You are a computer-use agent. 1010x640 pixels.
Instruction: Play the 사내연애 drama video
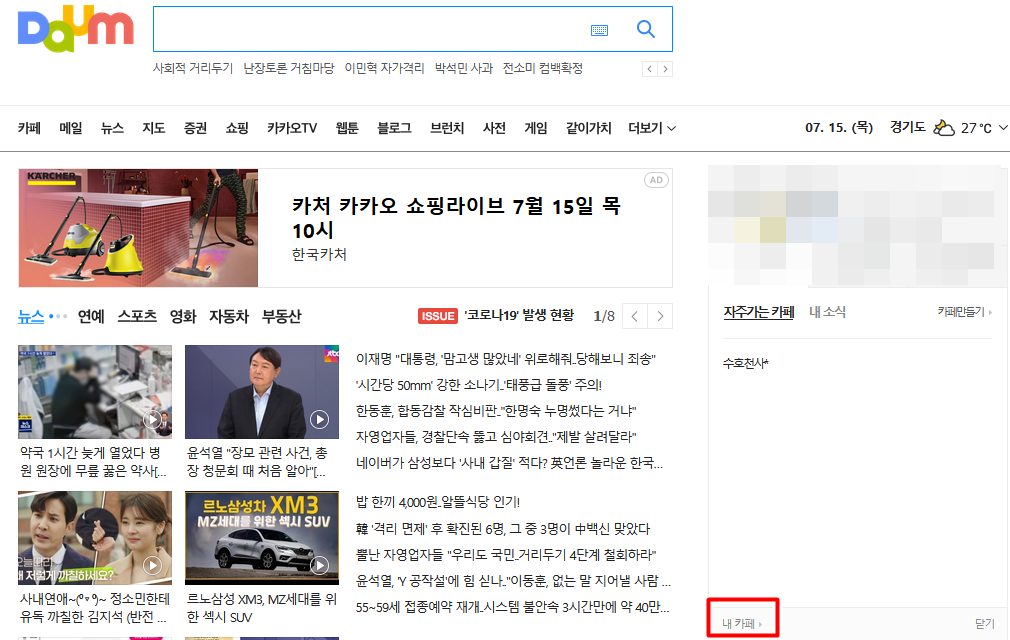point(152,565)
